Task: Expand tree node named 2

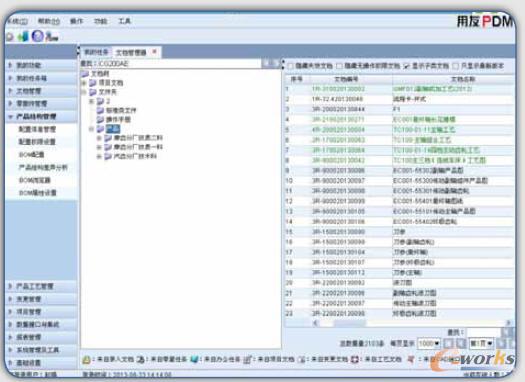Action: click(x=91, y=101)
